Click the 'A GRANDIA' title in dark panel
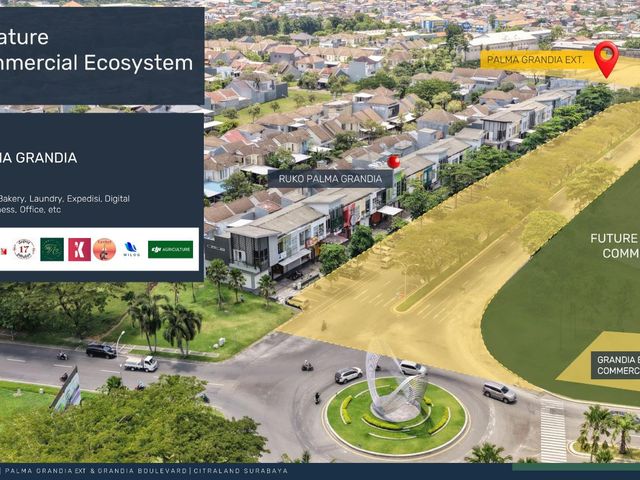This screenshot has width=640, height=480. tap(39, 158)
